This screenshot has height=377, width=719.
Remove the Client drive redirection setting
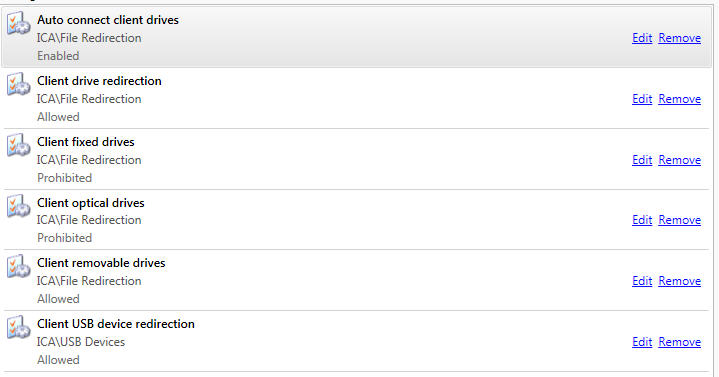(x=680, y=99)
